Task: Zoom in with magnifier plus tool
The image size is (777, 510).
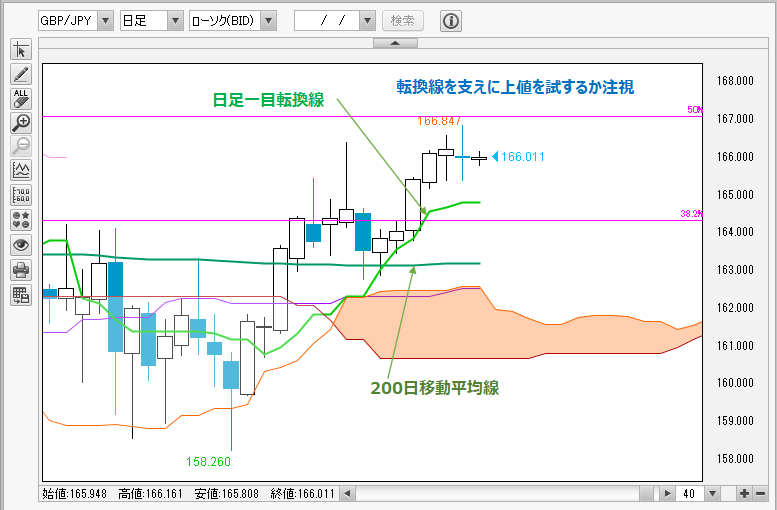Action: pyautogui.click(x=21, y=123)
